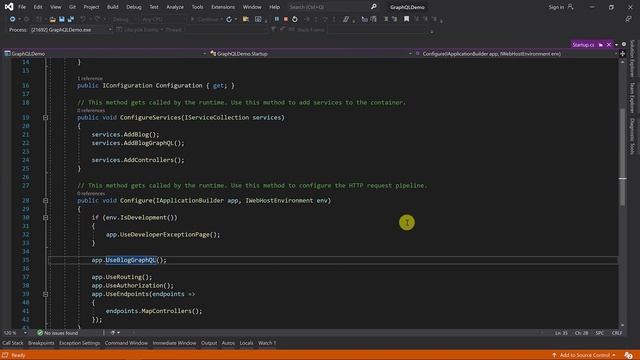The width and height of the screenshot is (640, 360).
Task: Collapse the if env.IsDevelopment block
Action: coord(45,218)
